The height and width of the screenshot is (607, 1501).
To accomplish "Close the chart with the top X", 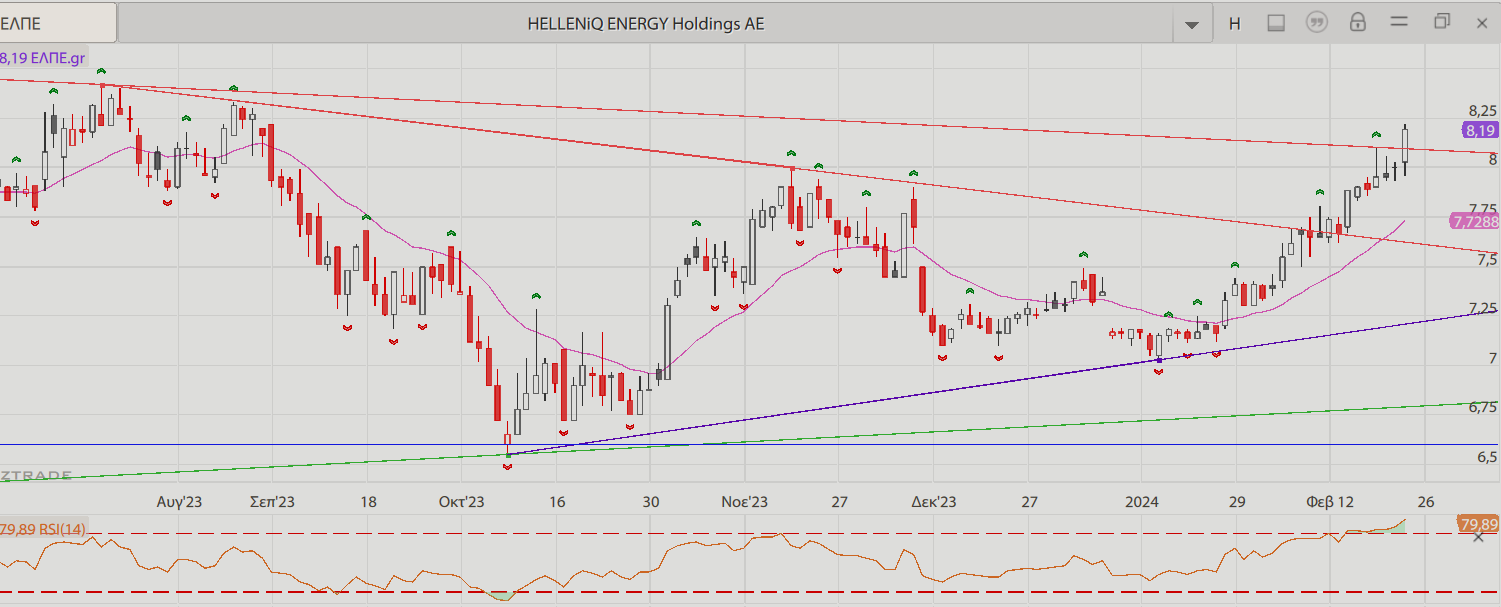I will (x=1482, y=22).
